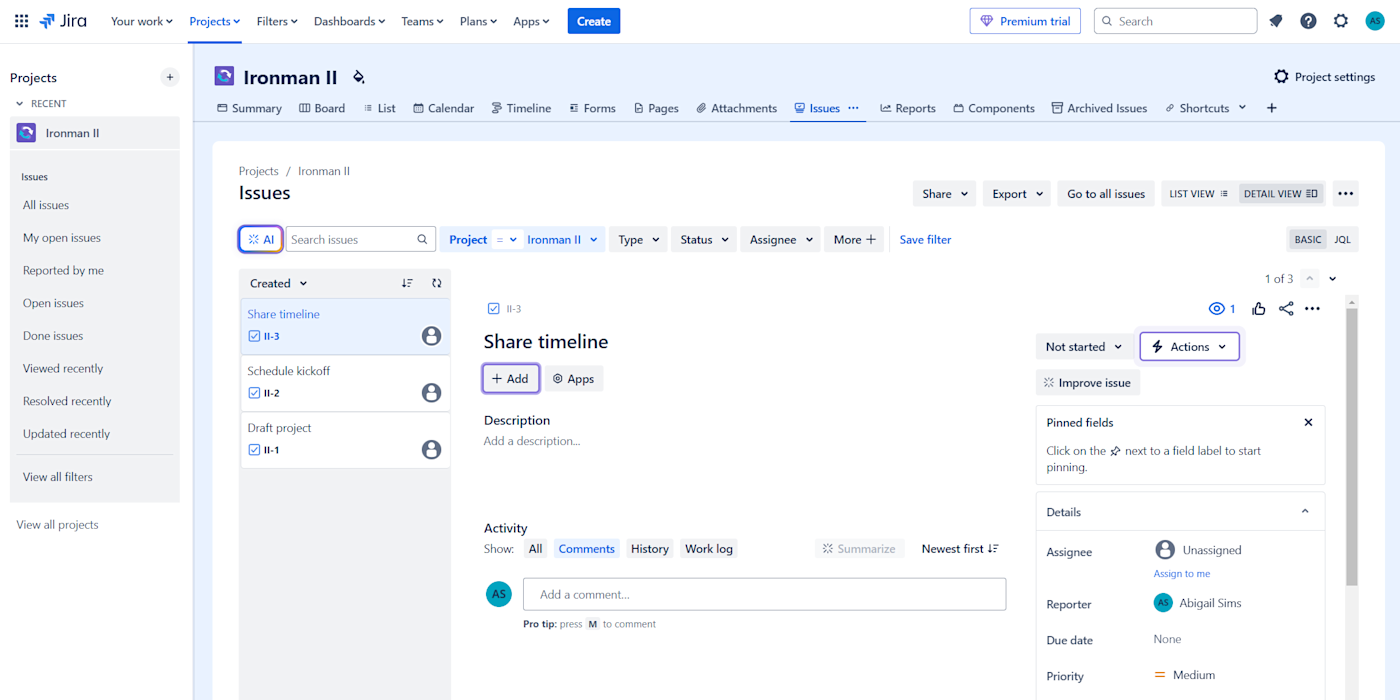Open the AS profile avatar in header
Screen dimensions: 1400x700
1375,21
